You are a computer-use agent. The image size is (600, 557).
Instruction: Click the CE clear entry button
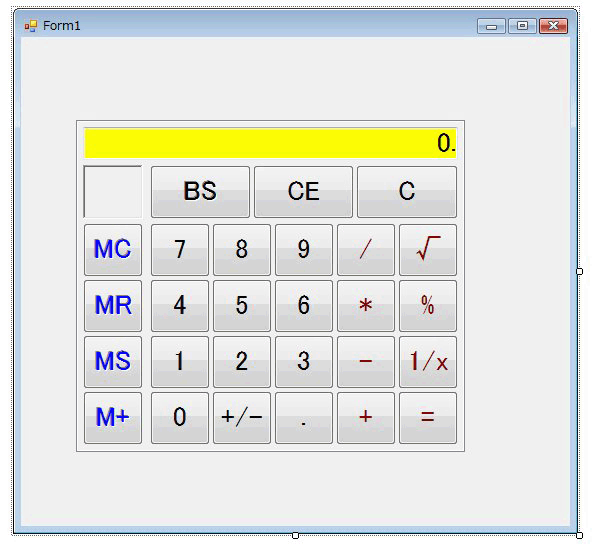[x=303, y=192]
